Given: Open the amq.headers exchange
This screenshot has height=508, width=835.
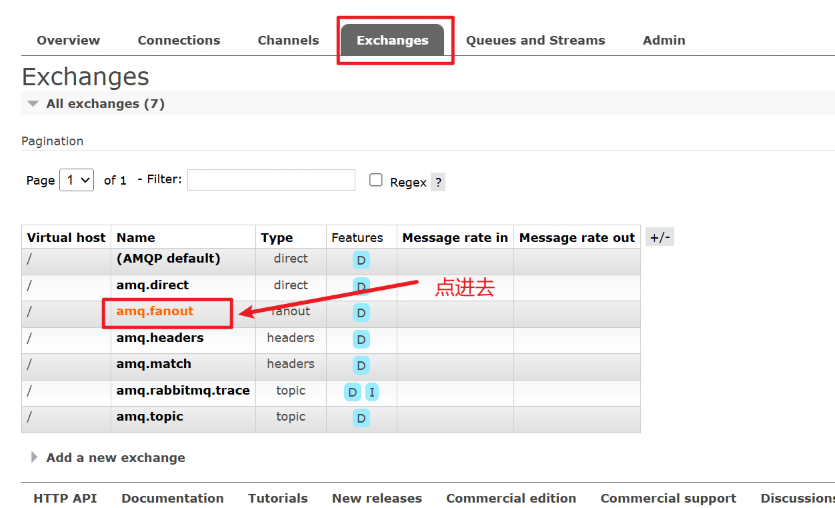Looking at the screenshot, I should tap(160, 338).
